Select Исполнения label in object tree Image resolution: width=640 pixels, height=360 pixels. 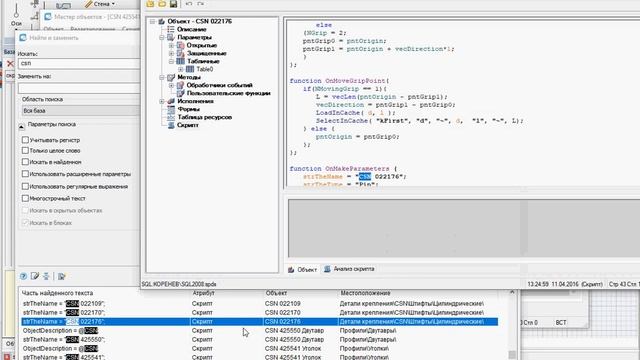pyautogui.click(x=196, y=101)
